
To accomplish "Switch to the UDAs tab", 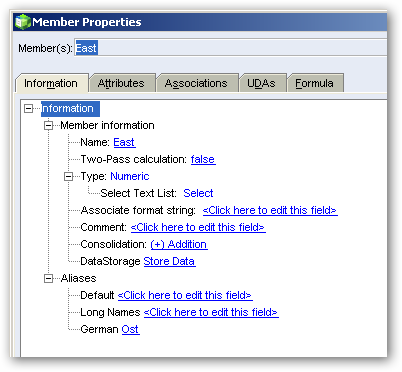I will click(262, 83).
